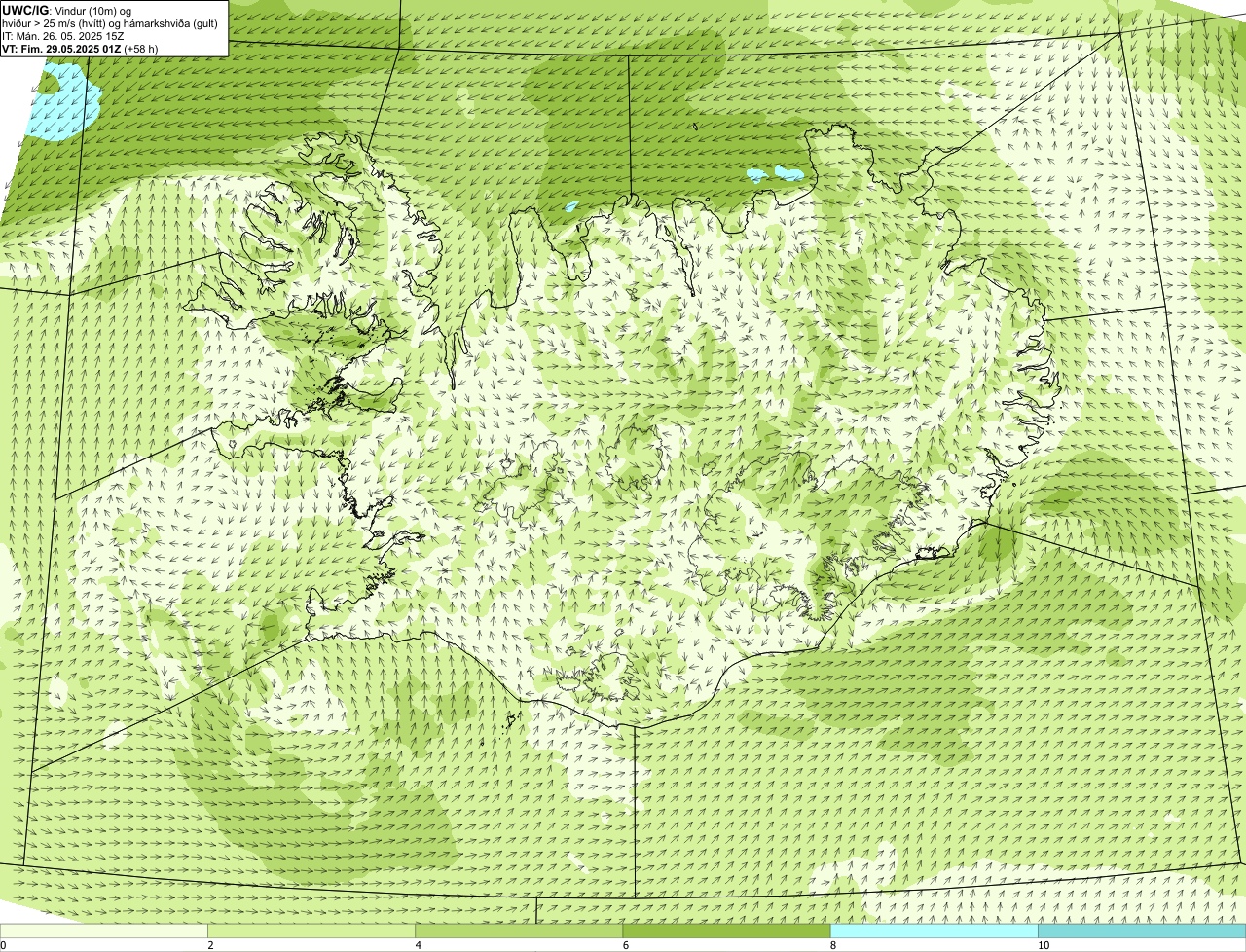Image resolution: width=1246 pixels, height=952 pixels.
Task: Click the 2–4 m/s light green legend swatch
Action: tap(311, 931)
